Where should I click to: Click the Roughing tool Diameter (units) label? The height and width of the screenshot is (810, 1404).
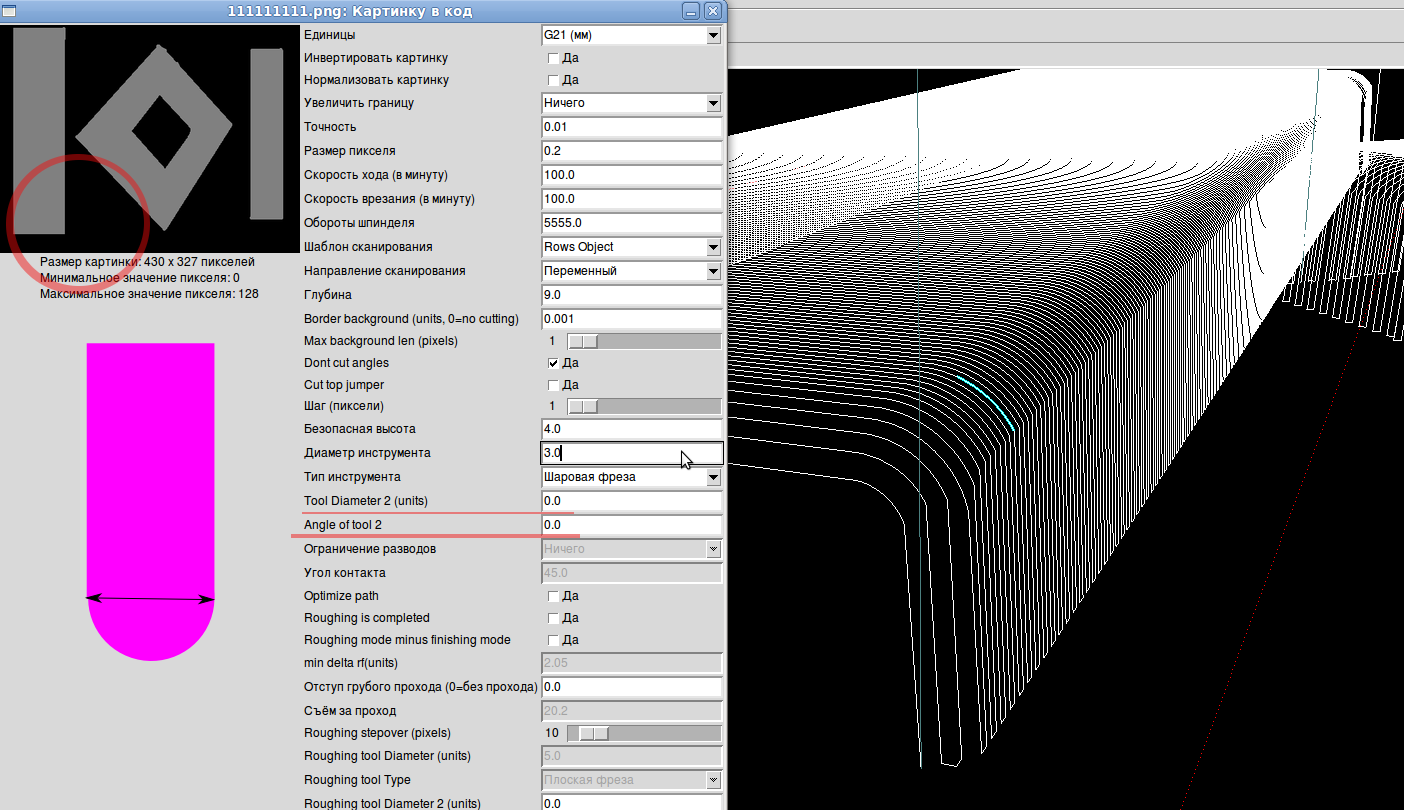coord(387,756)
